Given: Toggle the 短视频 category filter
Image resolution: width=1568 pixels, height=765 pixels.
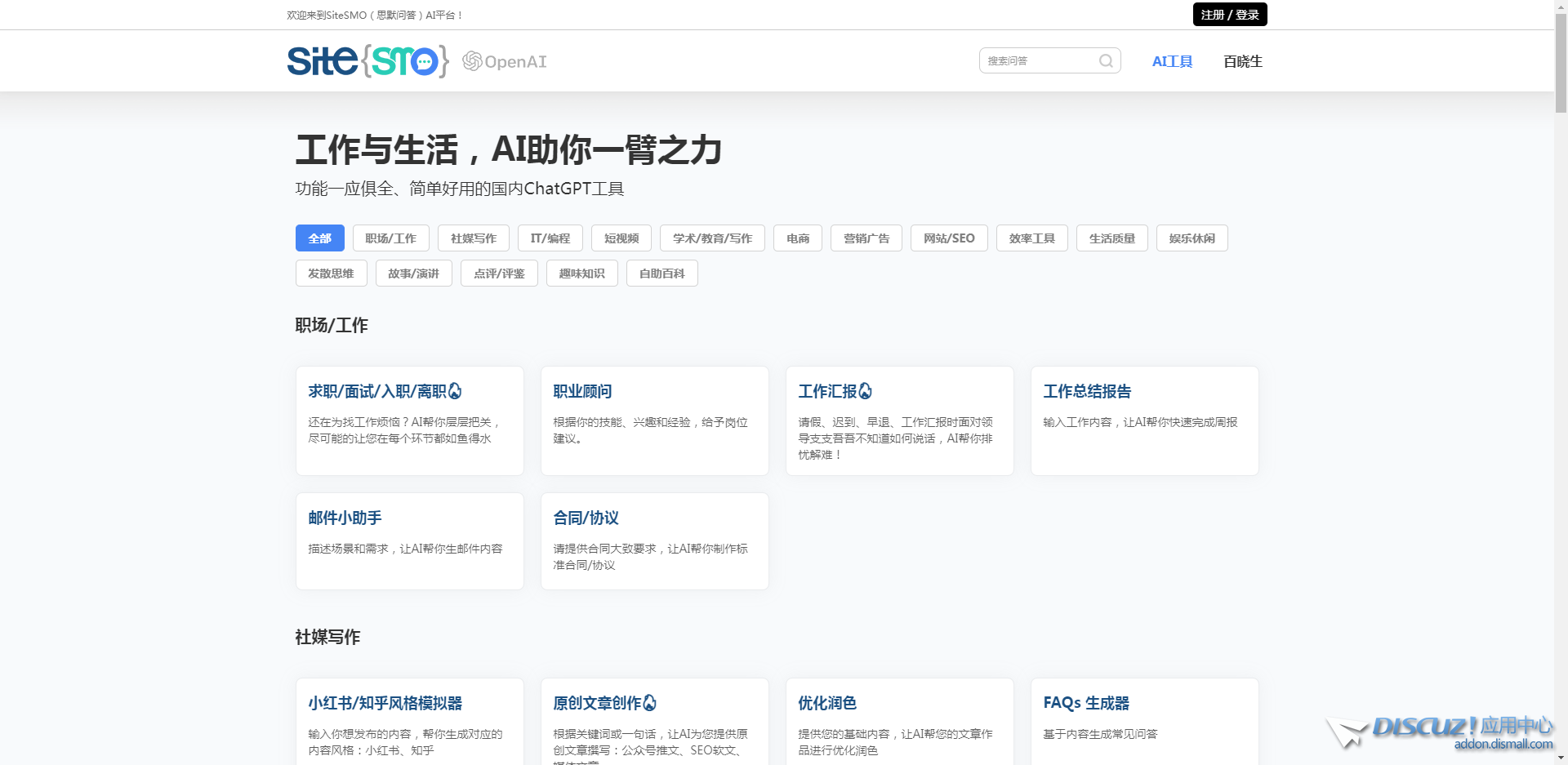Looking at the screenshot, I should click(x=620, y=238).
